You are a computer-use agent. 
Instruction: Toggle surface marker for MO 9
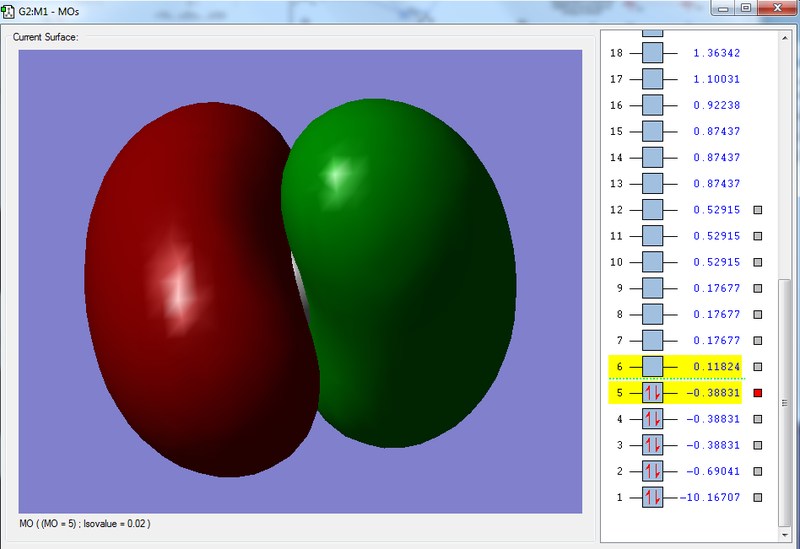point(758,288)
